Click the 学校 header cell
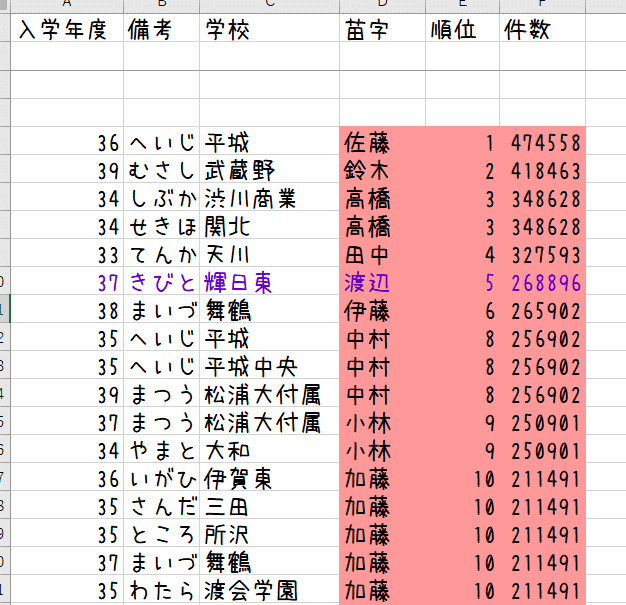This screenshot has width=626, height=605. (x=269, y=28)
